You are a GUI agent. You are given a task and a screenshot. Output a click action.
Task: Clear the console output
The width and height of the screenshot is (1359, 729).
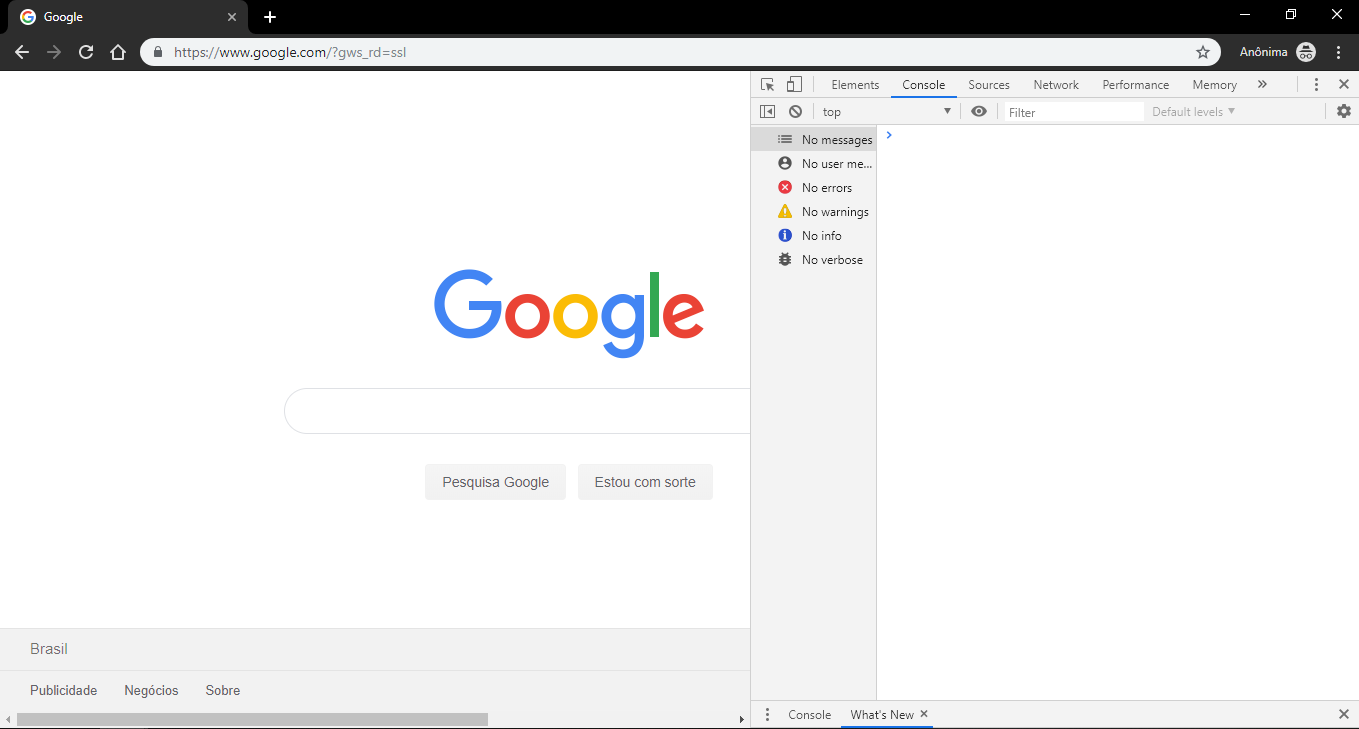click(795, 112)
